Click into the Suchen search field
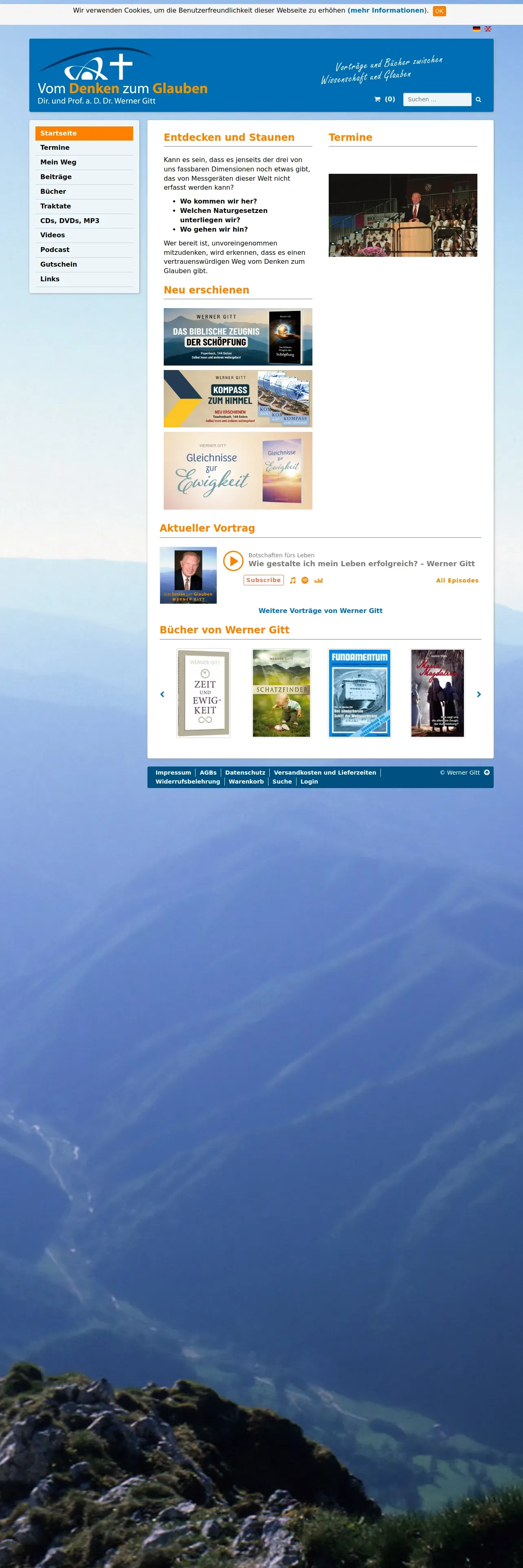 [437, 99]
